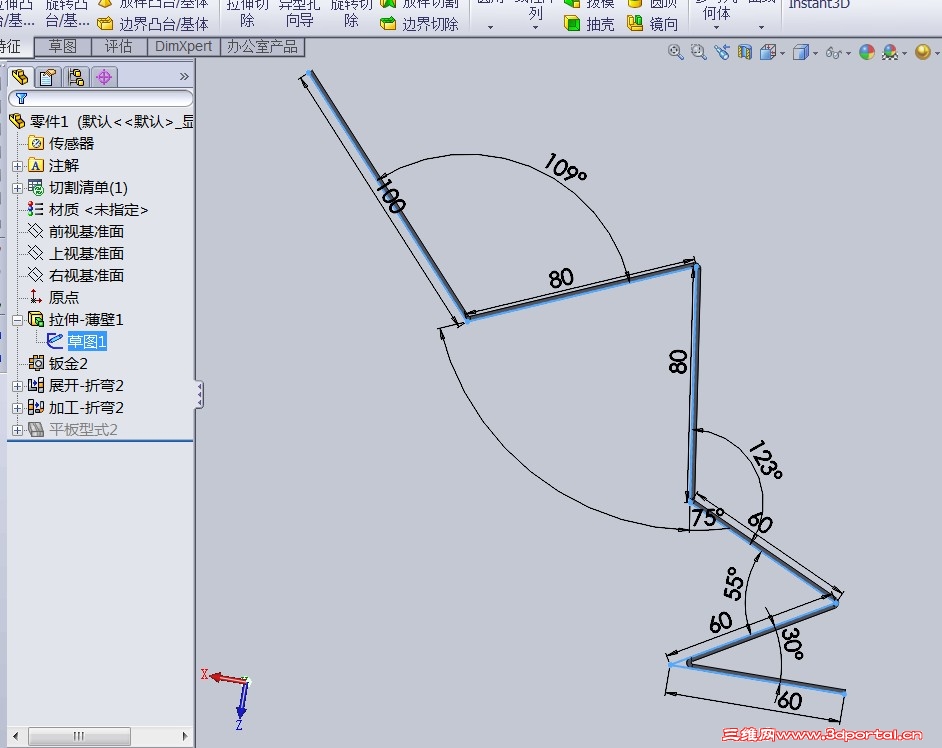Open the DimXpertManager crosshair tab
This screenshot has width=942, height=748.
tap(104, 77)
